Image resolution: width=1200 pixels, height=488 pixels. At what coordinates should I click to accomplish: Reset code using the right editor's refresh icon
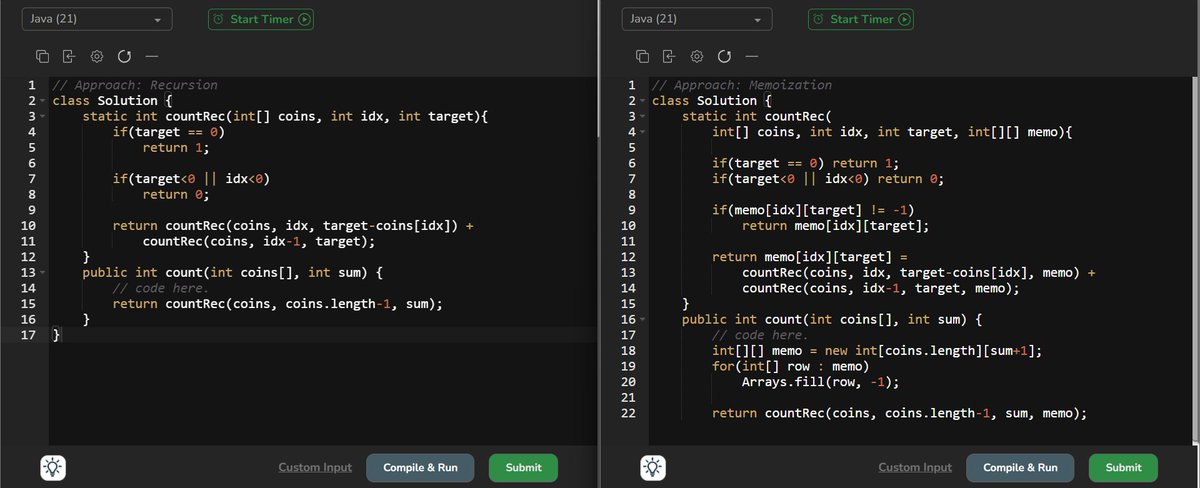pyautogui.click(x=724, y=56)
